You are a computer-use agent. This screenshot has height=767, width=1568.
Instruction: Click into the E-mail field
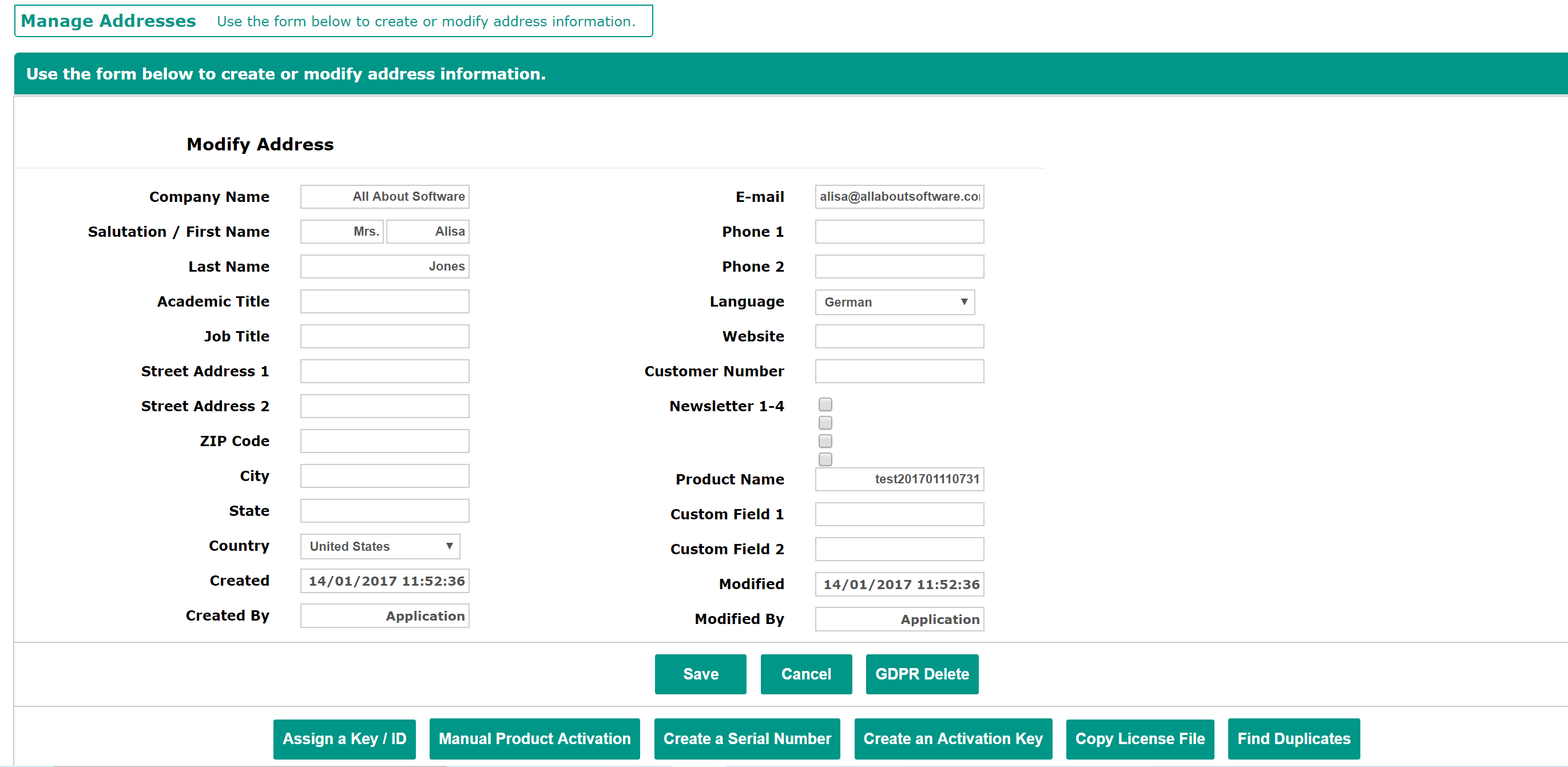(x=899, y=197)
